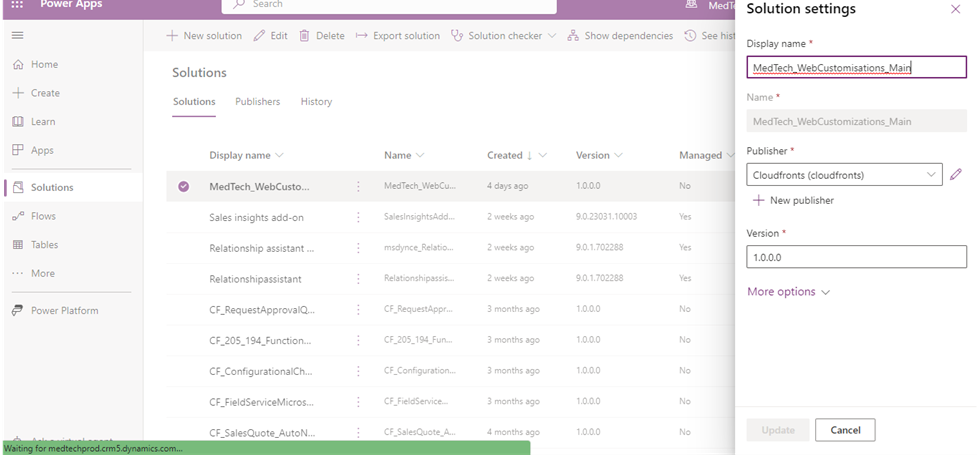
Task: Click the Cancel button
Action: tap(845, 430)
